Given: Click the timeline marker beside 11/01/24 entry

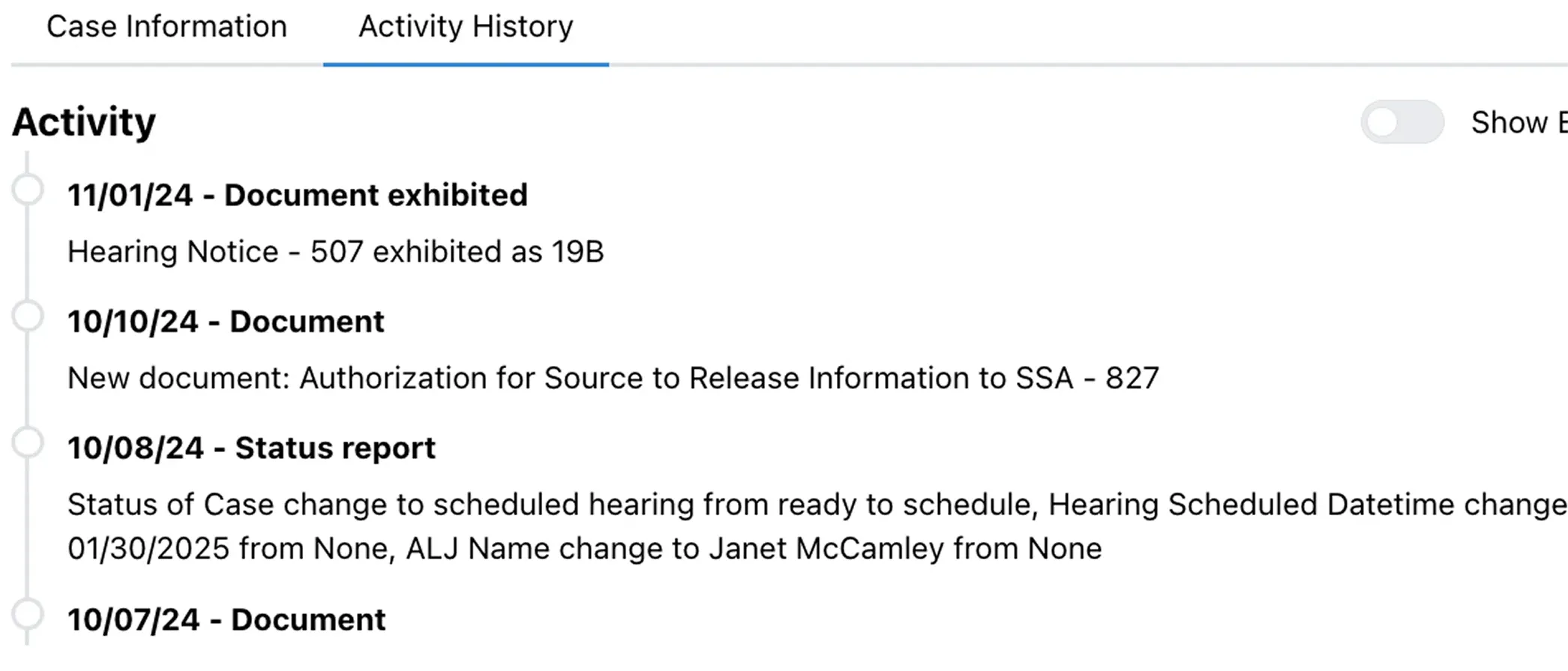Looking at the screenshot, I should (28, 190).
